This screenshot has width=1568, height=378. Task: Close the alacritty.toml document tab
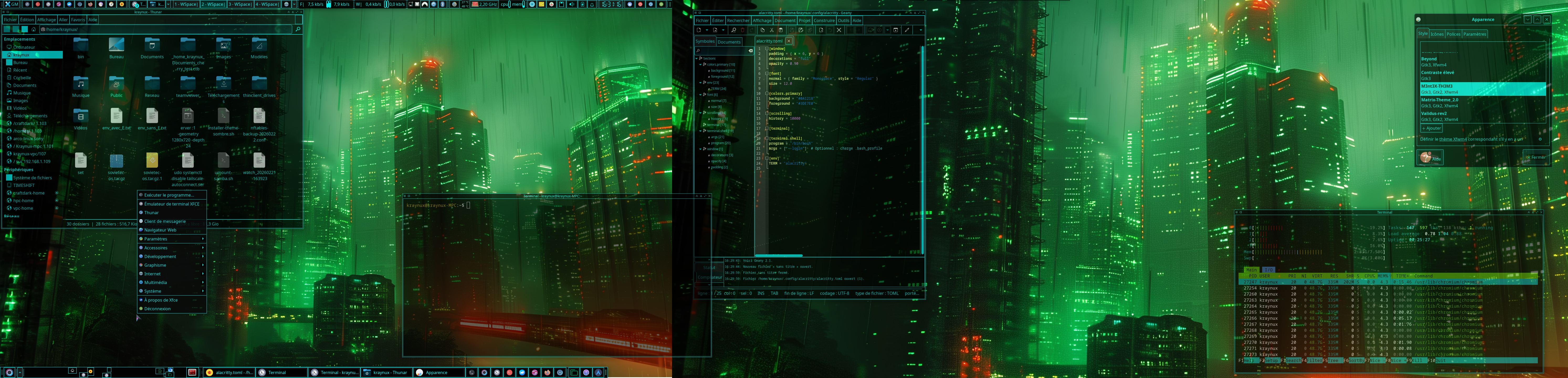[x=789, y=41]
